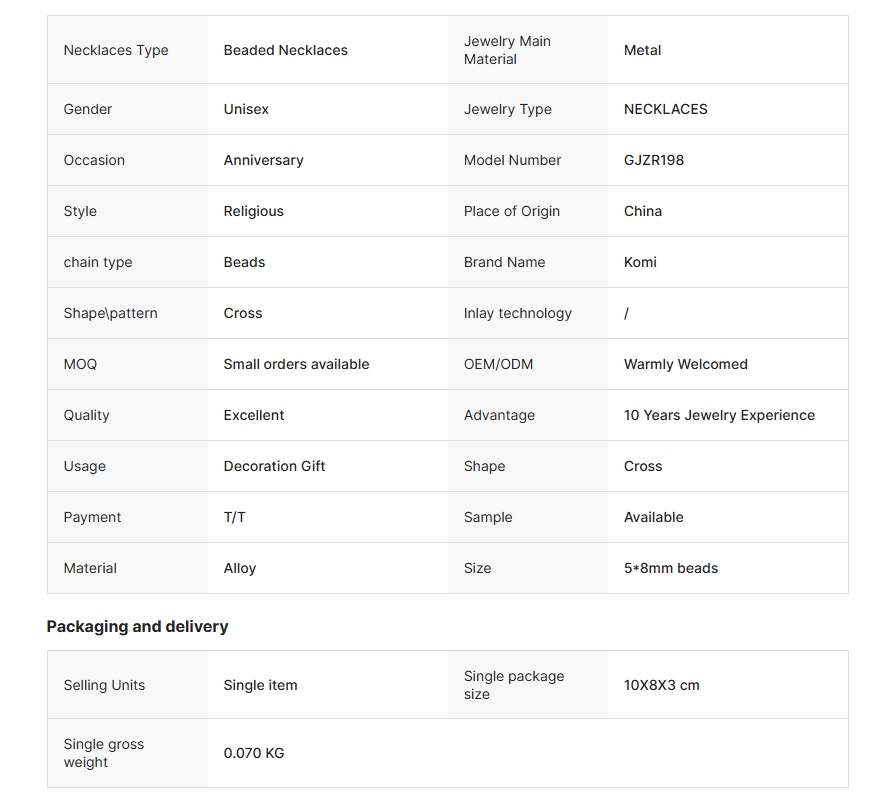This screenshot has width=883, height=803.
Task: Click the Jewelry Main Material label
Action: (507, 50)
